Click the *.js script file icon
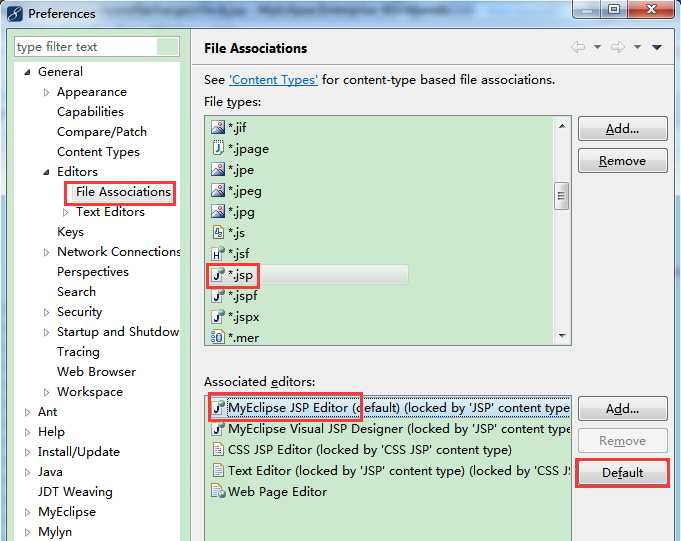Screen dimensions: 681x541 (218, 232)
